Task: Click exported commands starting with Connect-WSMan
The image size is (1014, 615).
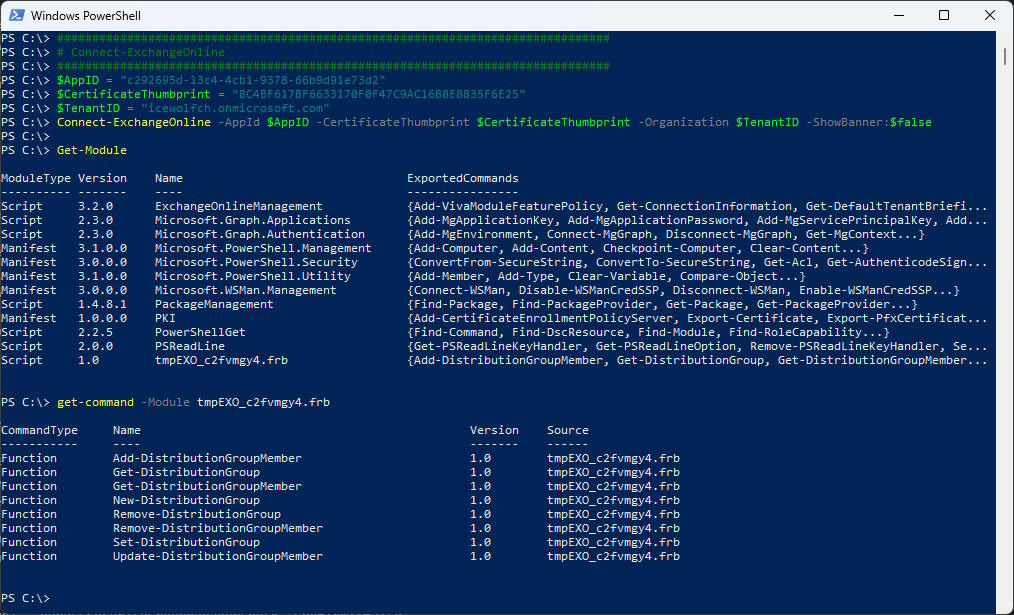Action: pyautogui.click(x=684, y=290)
